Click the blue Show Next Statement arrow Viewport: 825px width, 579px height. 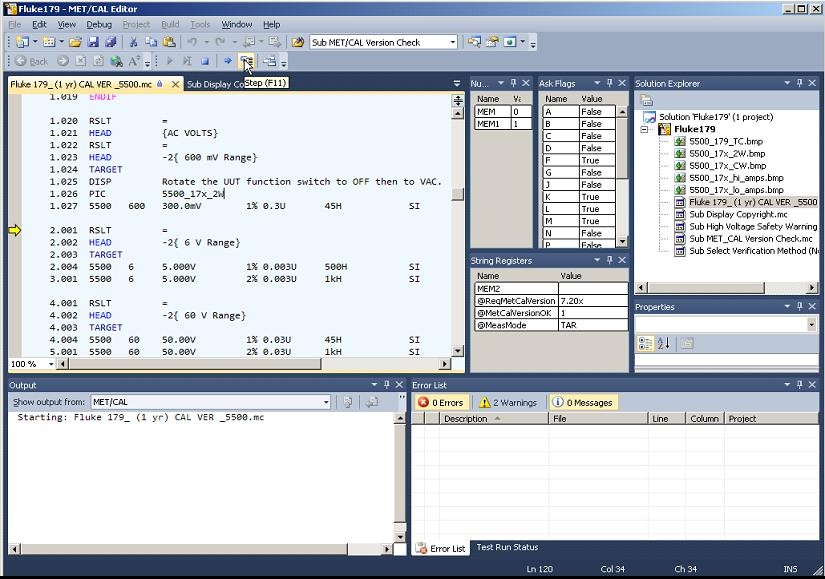point(228,62)
